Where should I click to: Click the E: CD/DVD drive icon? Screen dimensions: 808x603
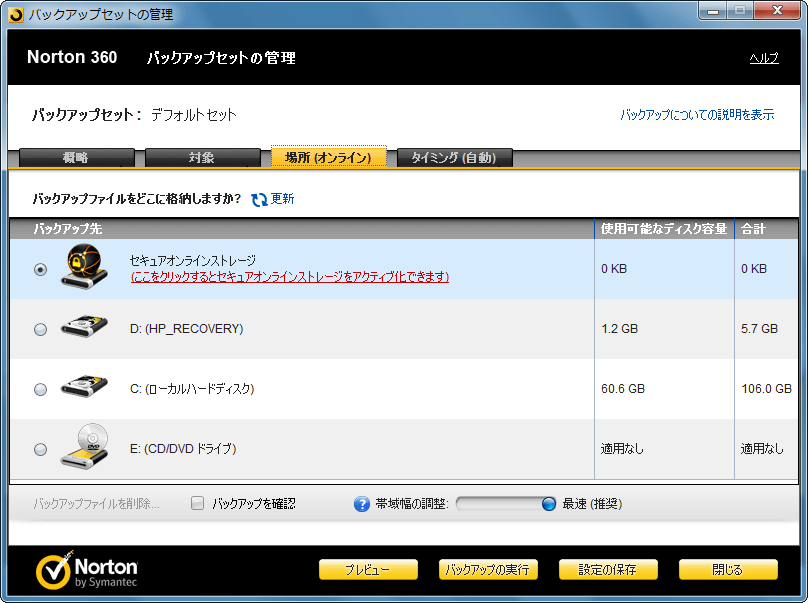point(84,446)
